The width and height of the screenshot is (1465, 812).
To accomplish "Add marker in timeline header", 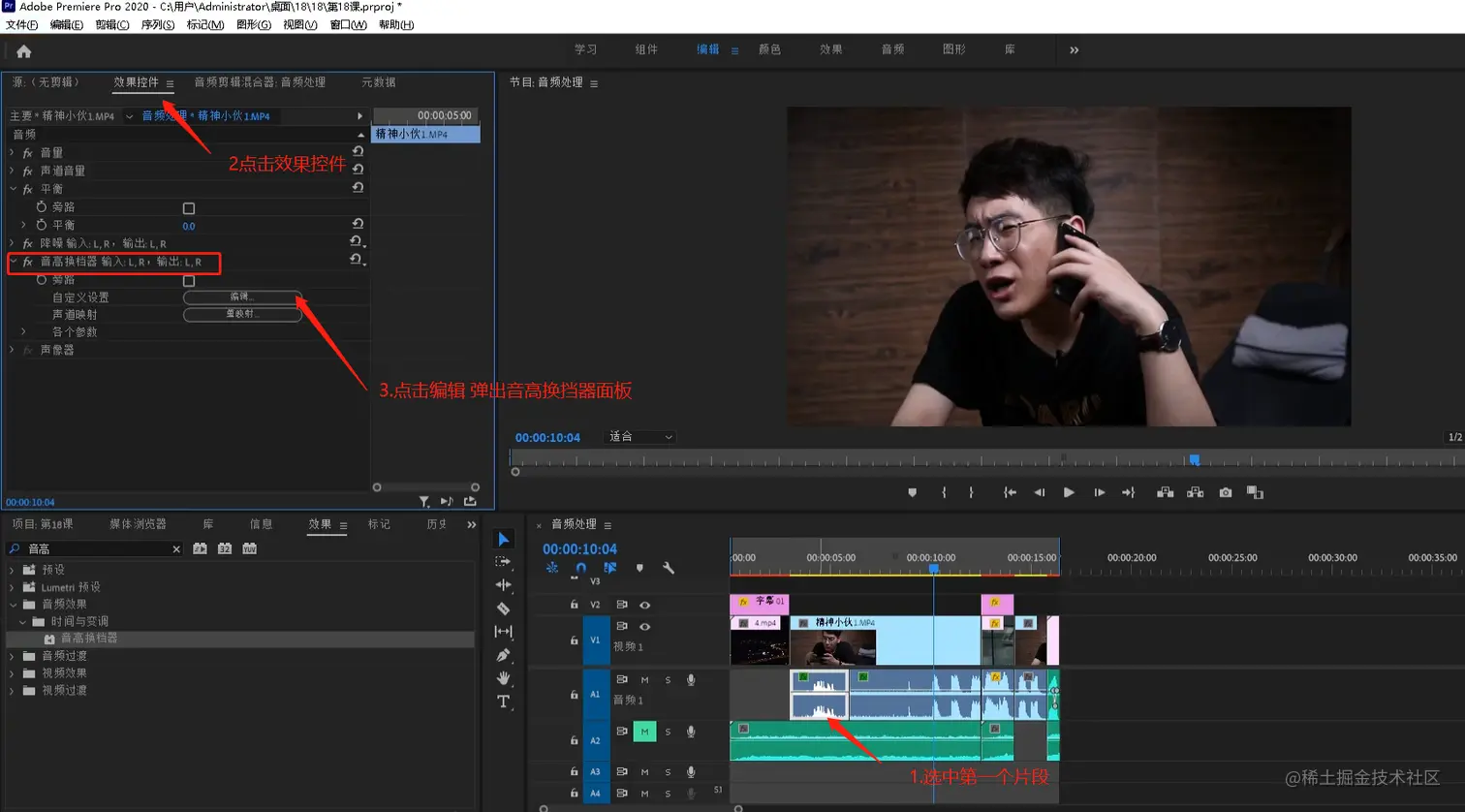I will (639, 568).
